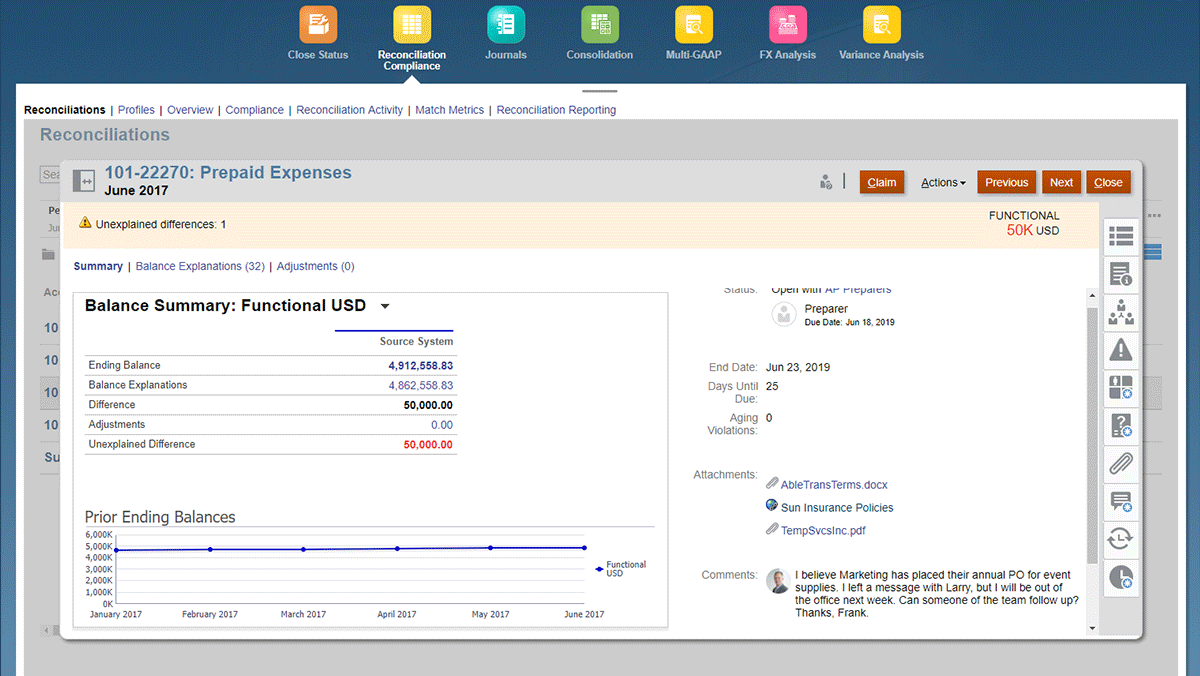The height and width of the screenshot is (676, 1200).
Task: Click the details pane vertical scrollbar
Action: (1091, 430)
